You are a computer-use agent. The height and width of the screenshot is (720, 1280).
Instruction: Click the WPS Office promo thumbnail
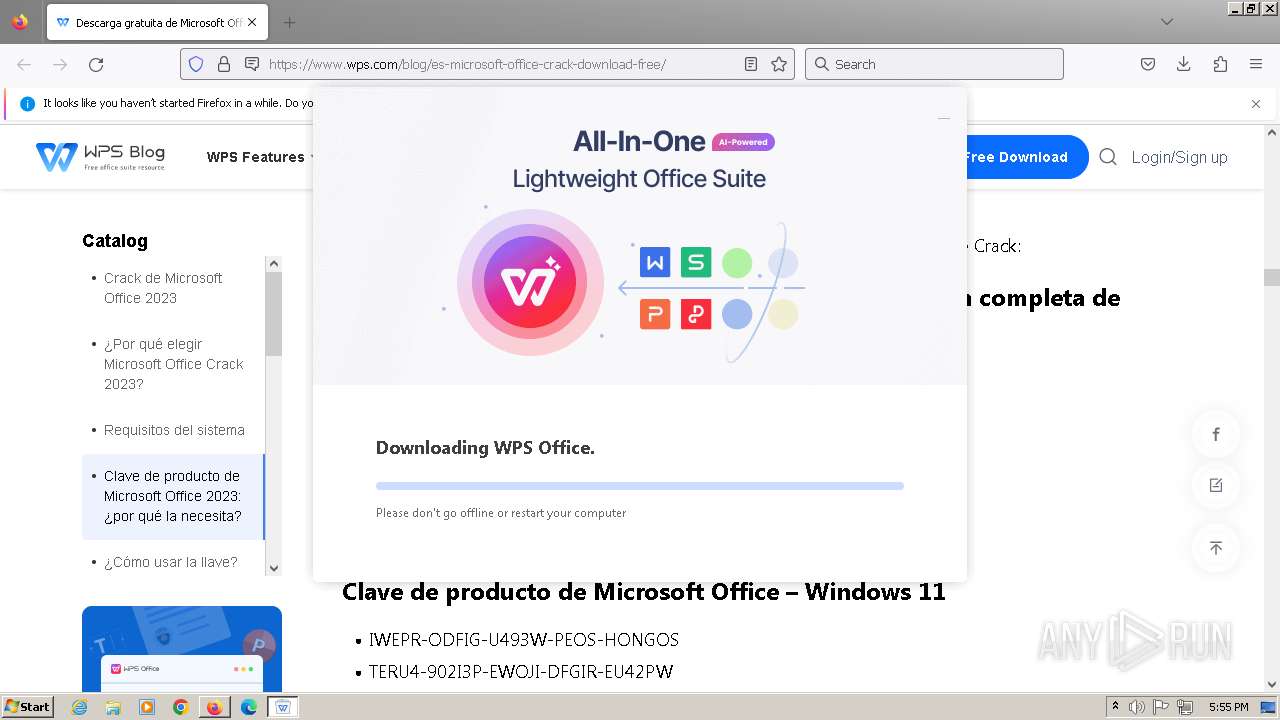tap(182, 648)
